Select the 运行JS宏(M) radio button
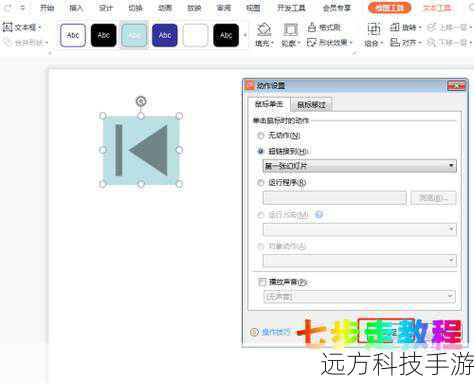This screenshot has width=474, height=383. pos(261,215)
